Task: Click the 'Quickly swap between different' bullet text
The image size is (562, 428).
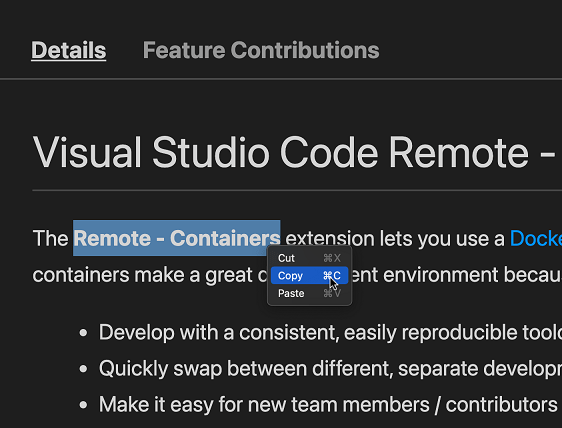Action: point(330,368)
